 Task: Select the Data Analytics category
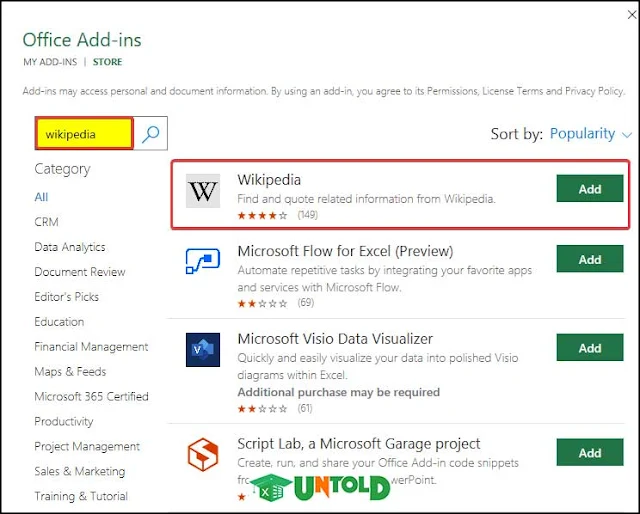click(70, 247)
